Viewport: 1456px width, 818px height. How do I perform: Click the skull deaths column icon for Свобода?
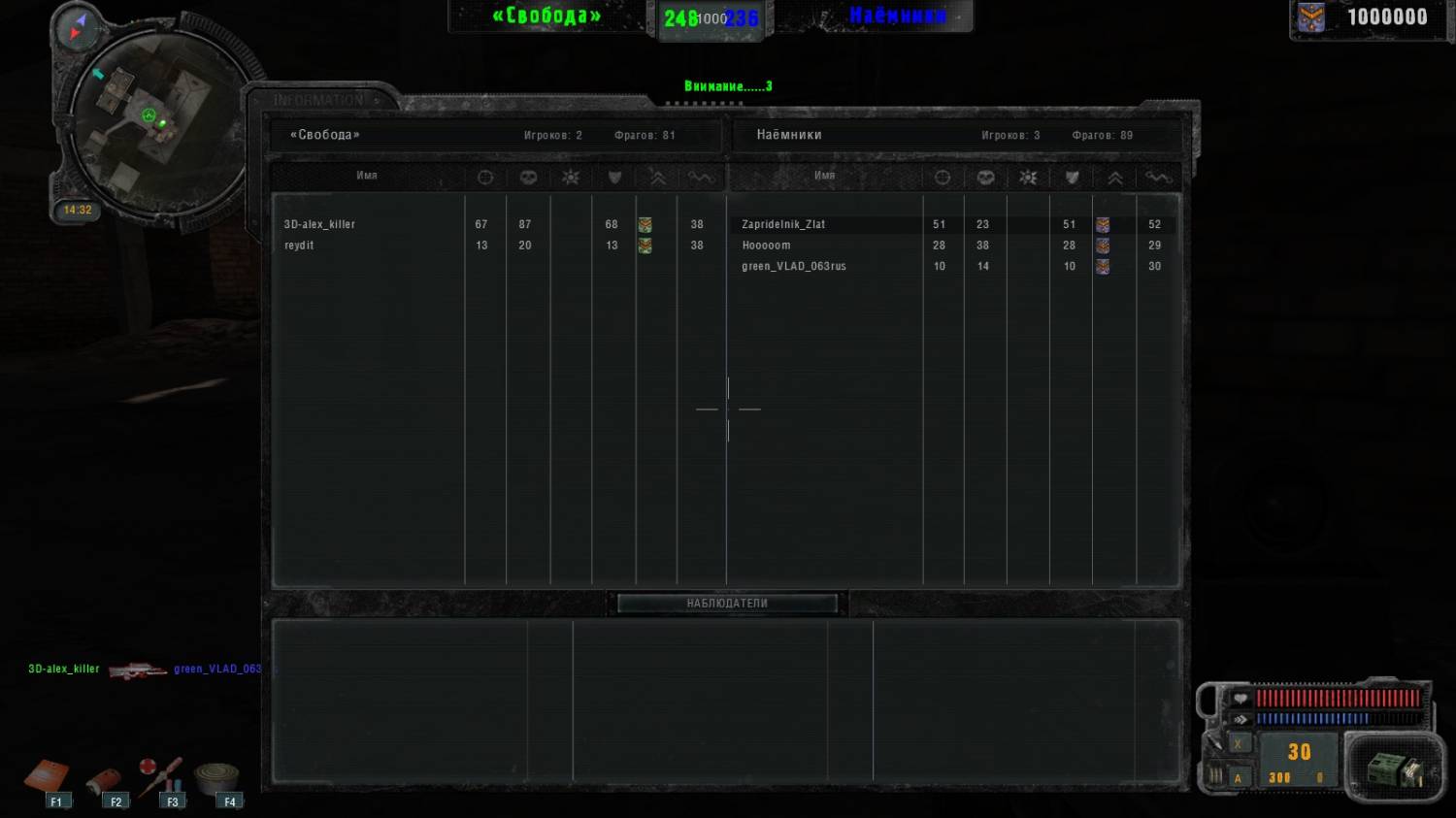528,178
